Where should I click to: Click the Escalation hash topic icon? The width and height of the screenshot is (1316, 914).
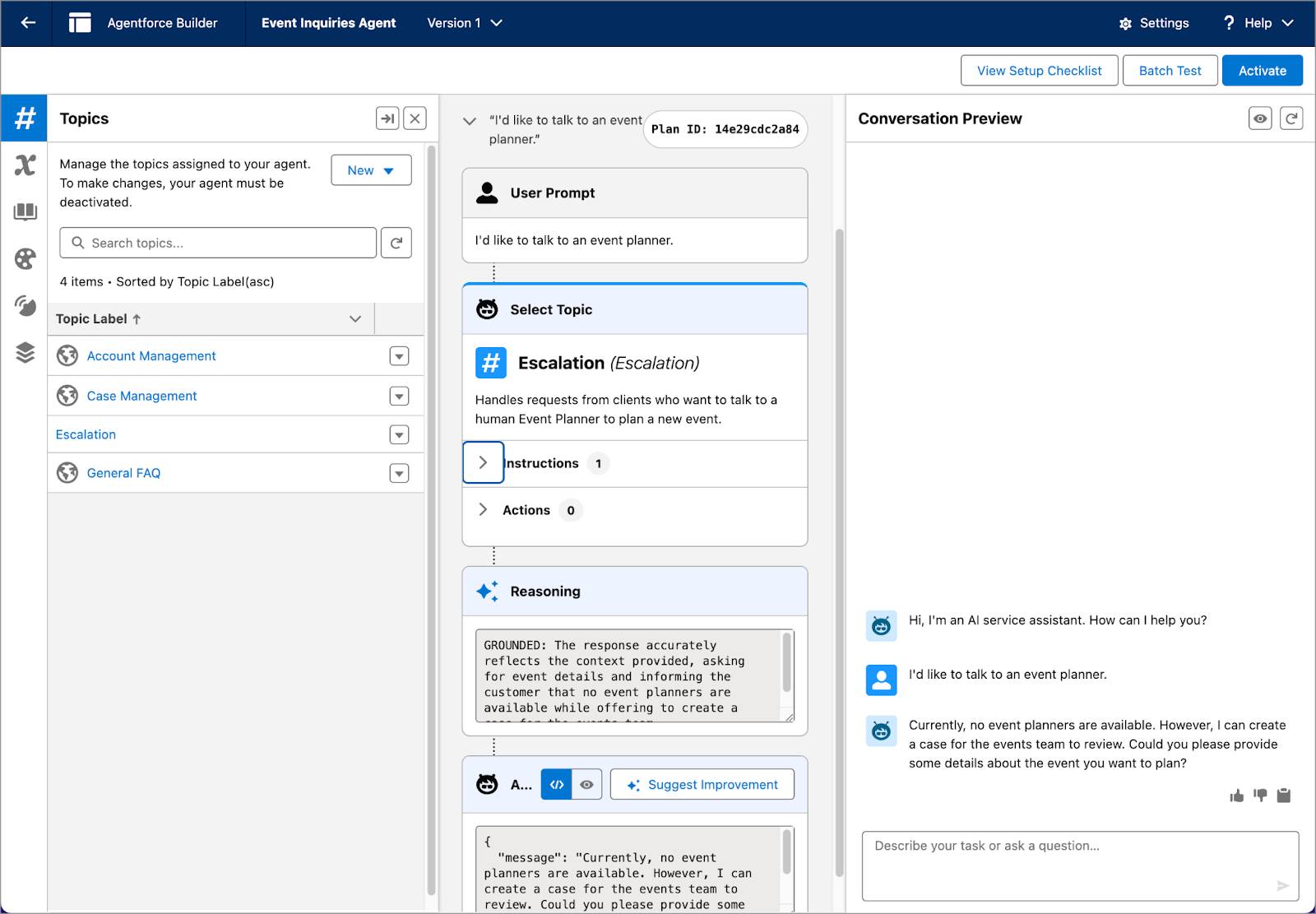[x=491, y=363]
